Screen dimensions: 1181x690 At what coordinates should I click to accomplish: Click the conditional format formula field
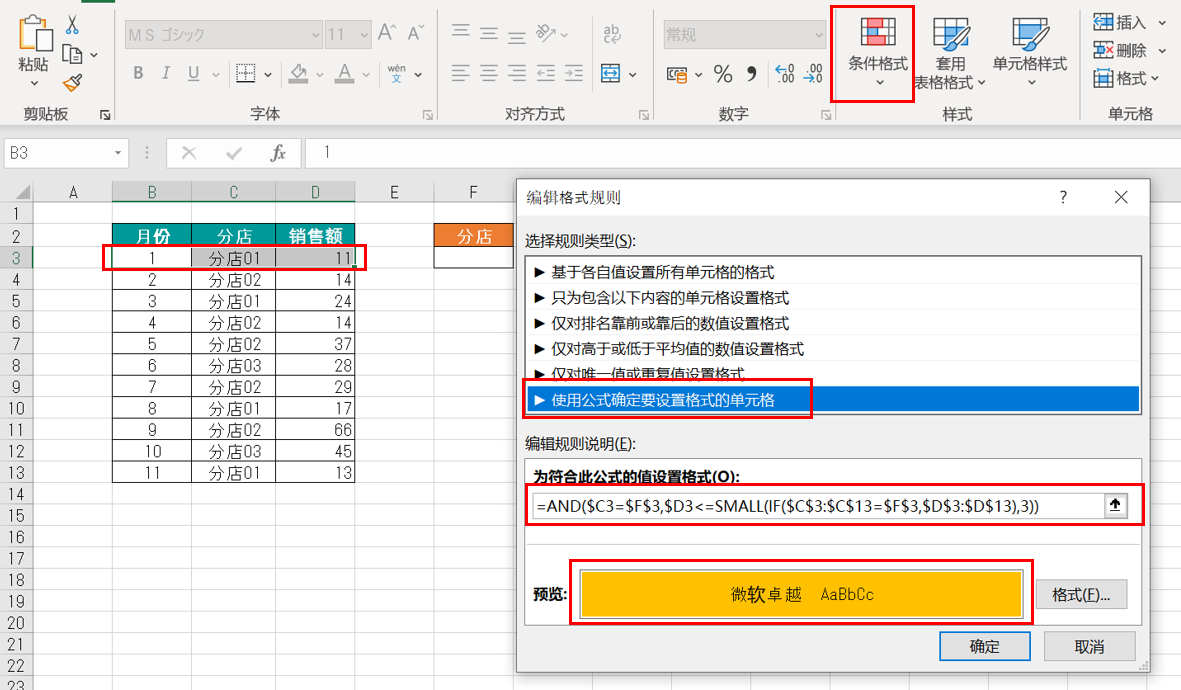(x=818, y=505)
